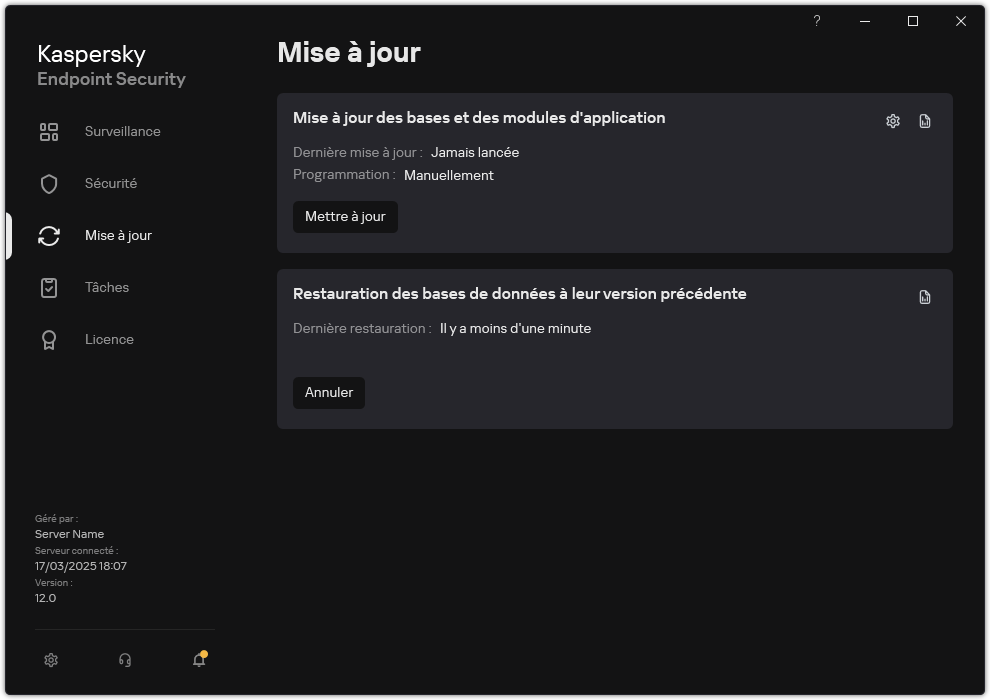Click the Kaspersky Endpoint Security logo text

click(x=111, y=66)
